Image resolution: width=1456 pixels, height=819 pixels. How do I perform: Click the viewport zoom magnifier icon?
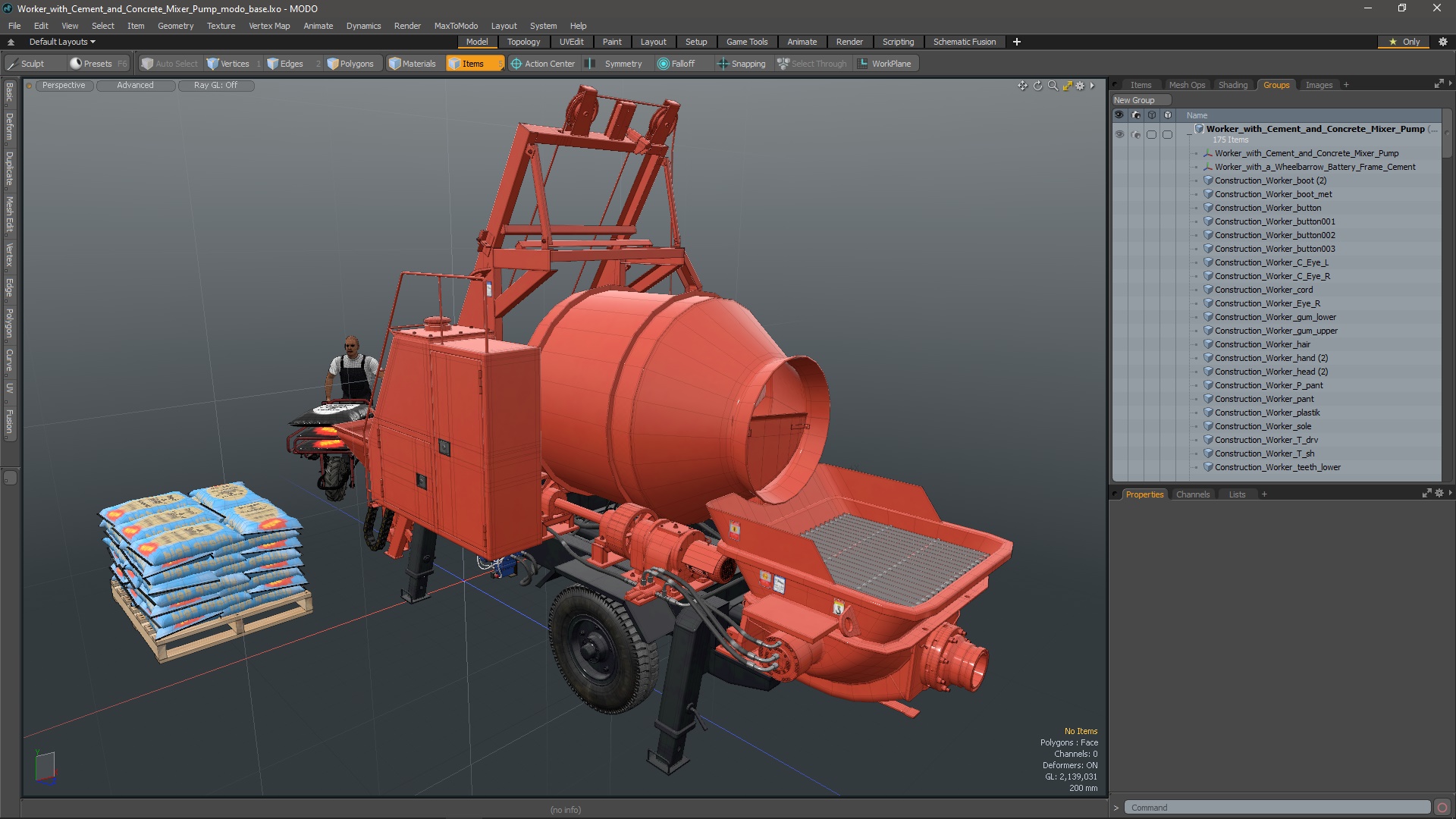tap(1053, 86)
